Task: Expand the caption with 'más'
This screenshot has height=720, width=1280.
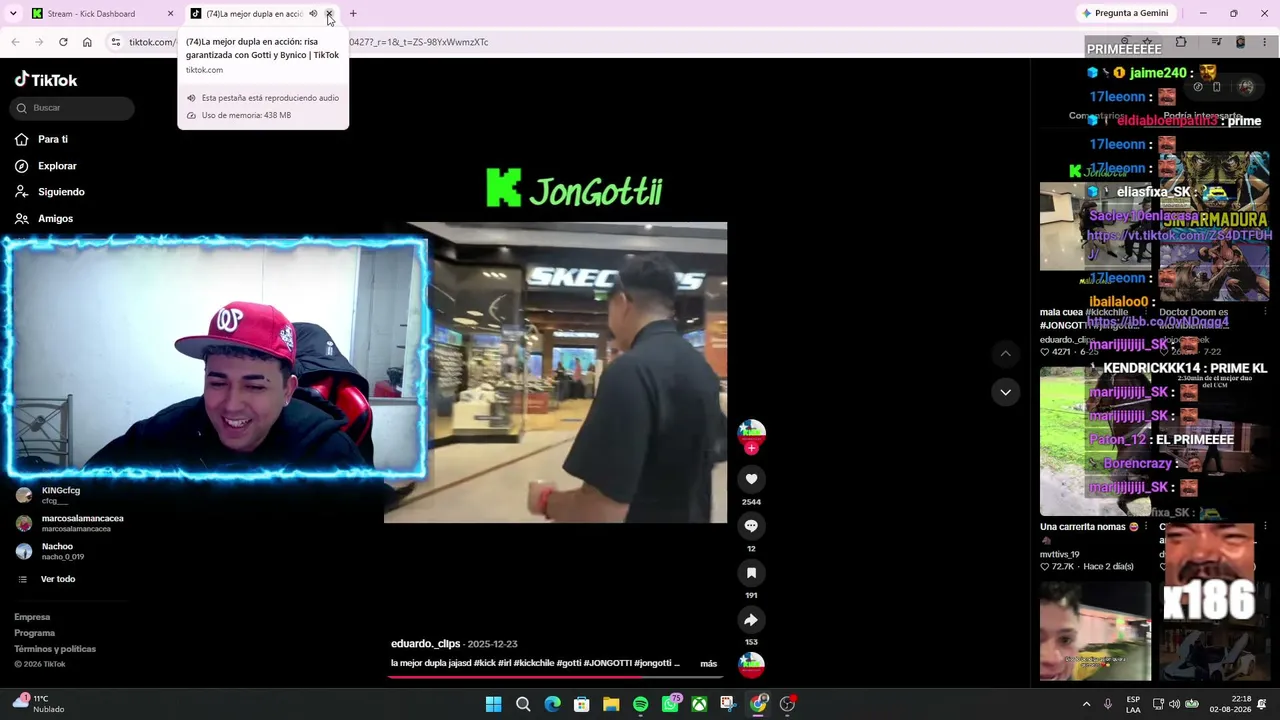Action: click(x=708, y=664)
